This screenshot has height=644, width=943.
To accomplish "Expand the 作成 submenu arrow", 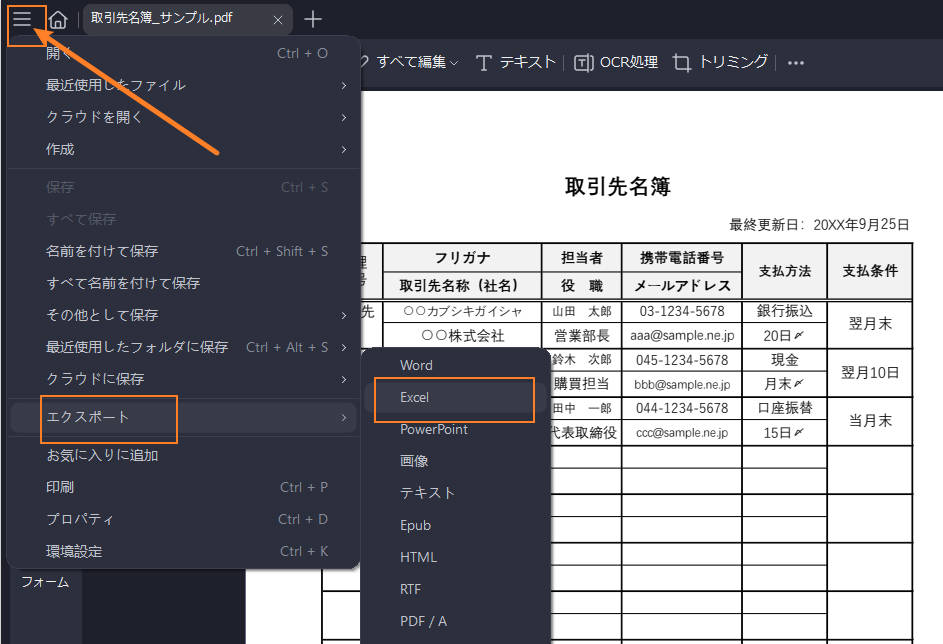I will coord(343,148).
